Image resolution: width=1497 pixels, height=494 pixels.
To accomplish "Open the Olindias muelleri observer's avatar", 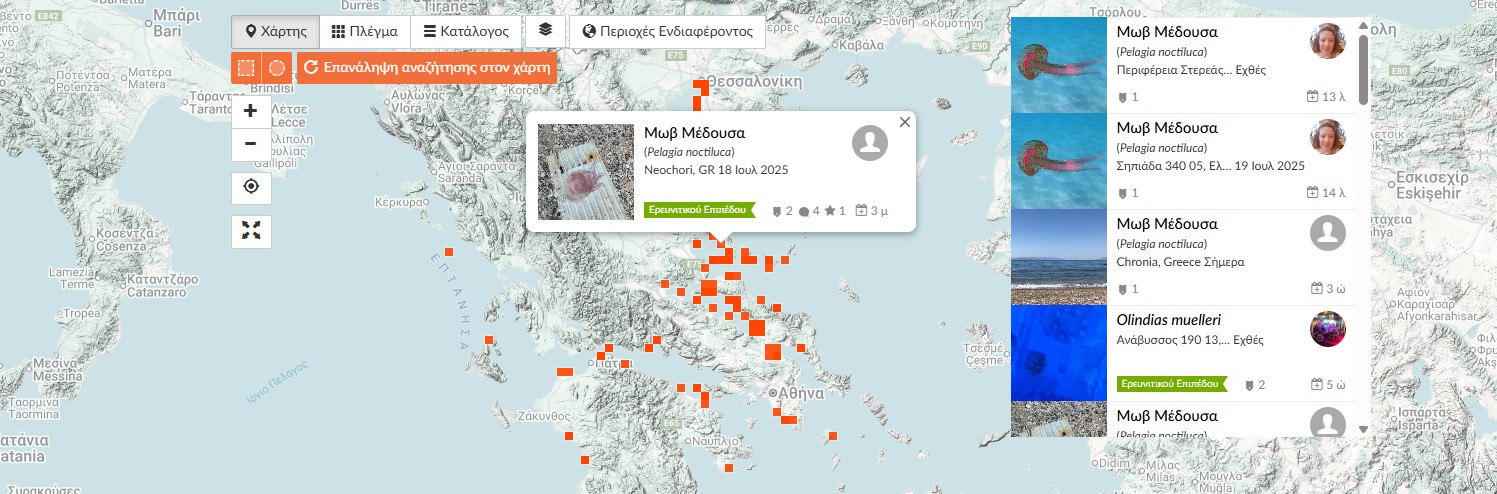I will tap(1328, 329).
